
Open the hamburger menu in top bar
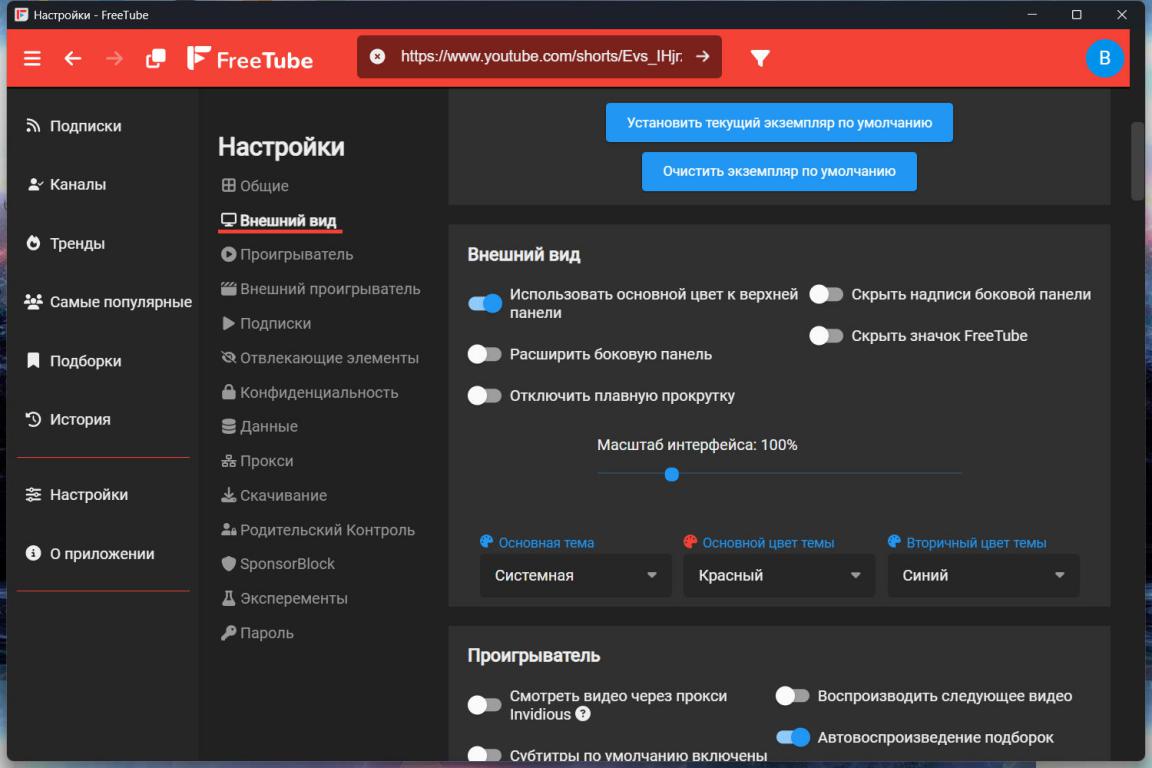tap(33, 58)
